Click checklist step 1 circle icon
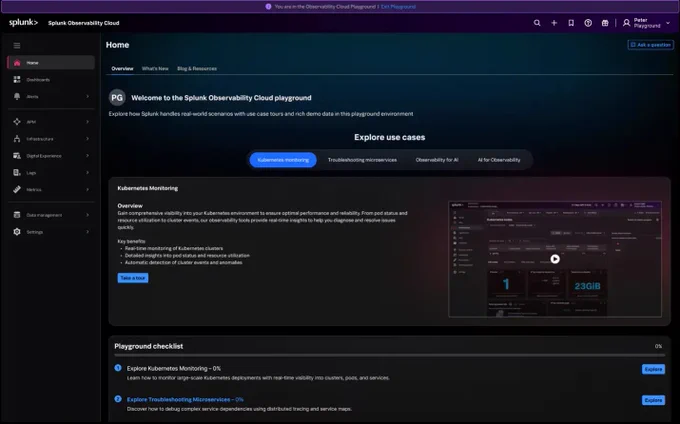The height and width of the screenshot is (424, 680). point(118,368)
